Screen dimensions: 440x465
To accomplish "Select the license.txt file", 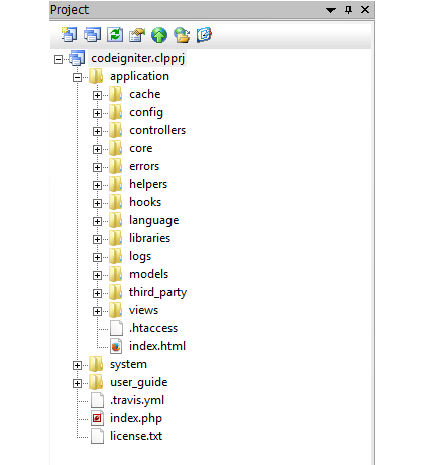I will pyautogui.click(x=136, y=436).
